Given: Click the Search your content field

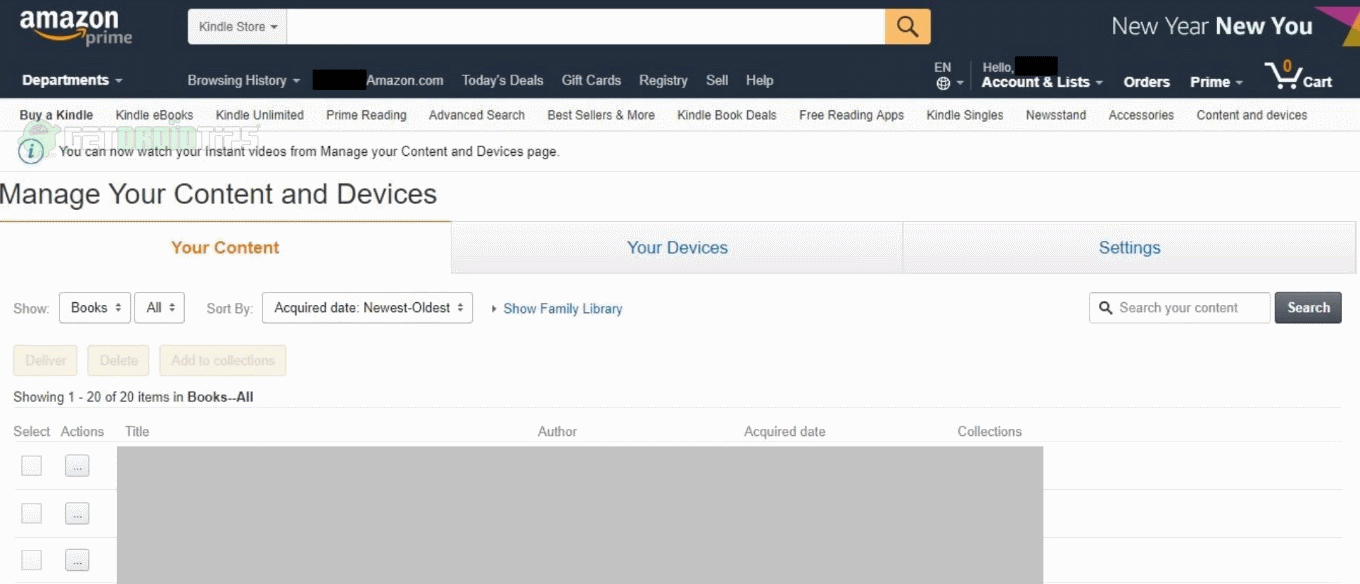Looking at the screenshot, I should tap(1180, 308).
